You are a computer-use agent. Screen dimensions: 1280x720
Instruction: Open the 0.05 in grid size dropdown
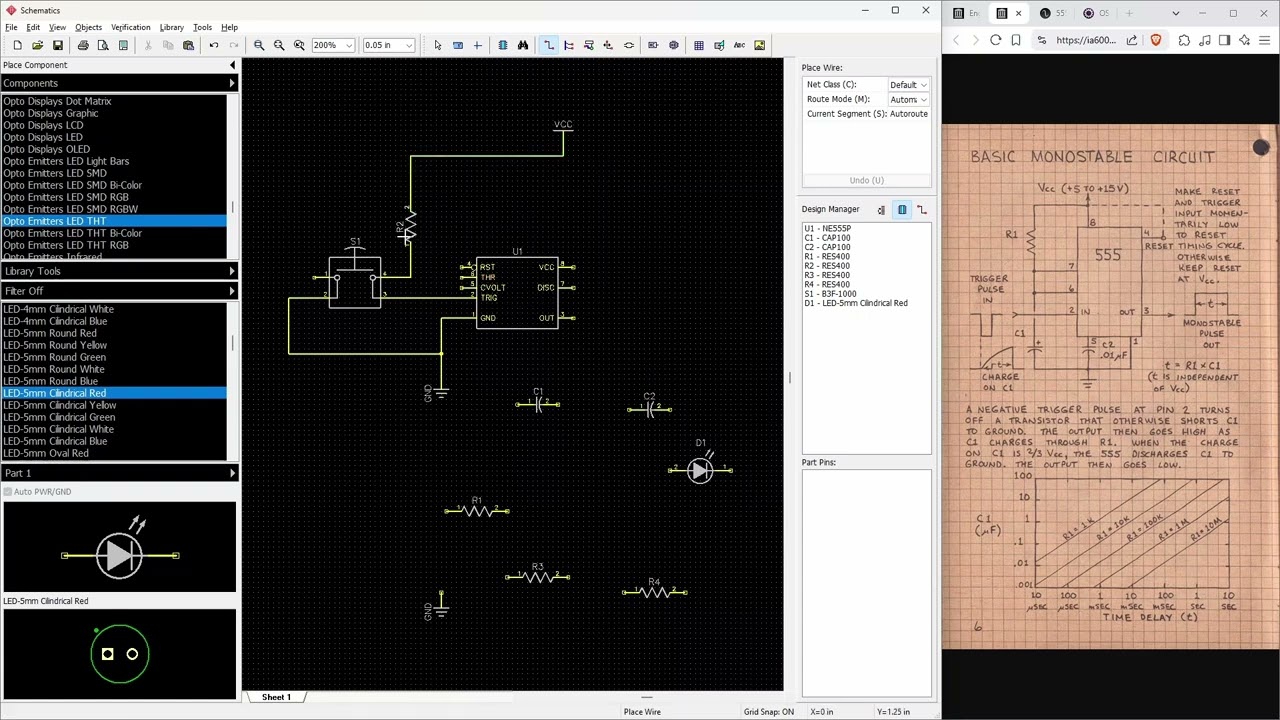click(408, 45)
